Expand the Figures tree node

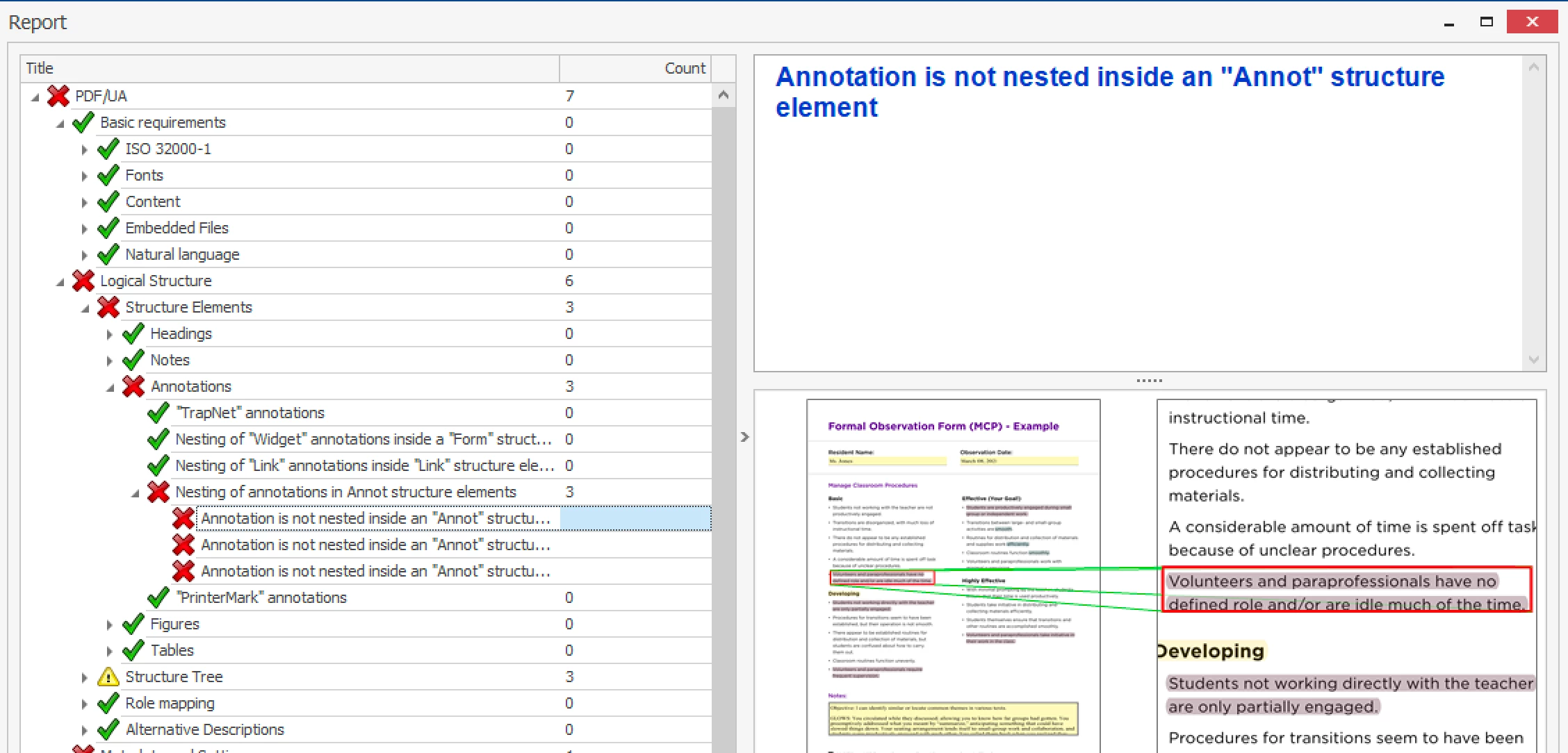[x=109, y=624]
